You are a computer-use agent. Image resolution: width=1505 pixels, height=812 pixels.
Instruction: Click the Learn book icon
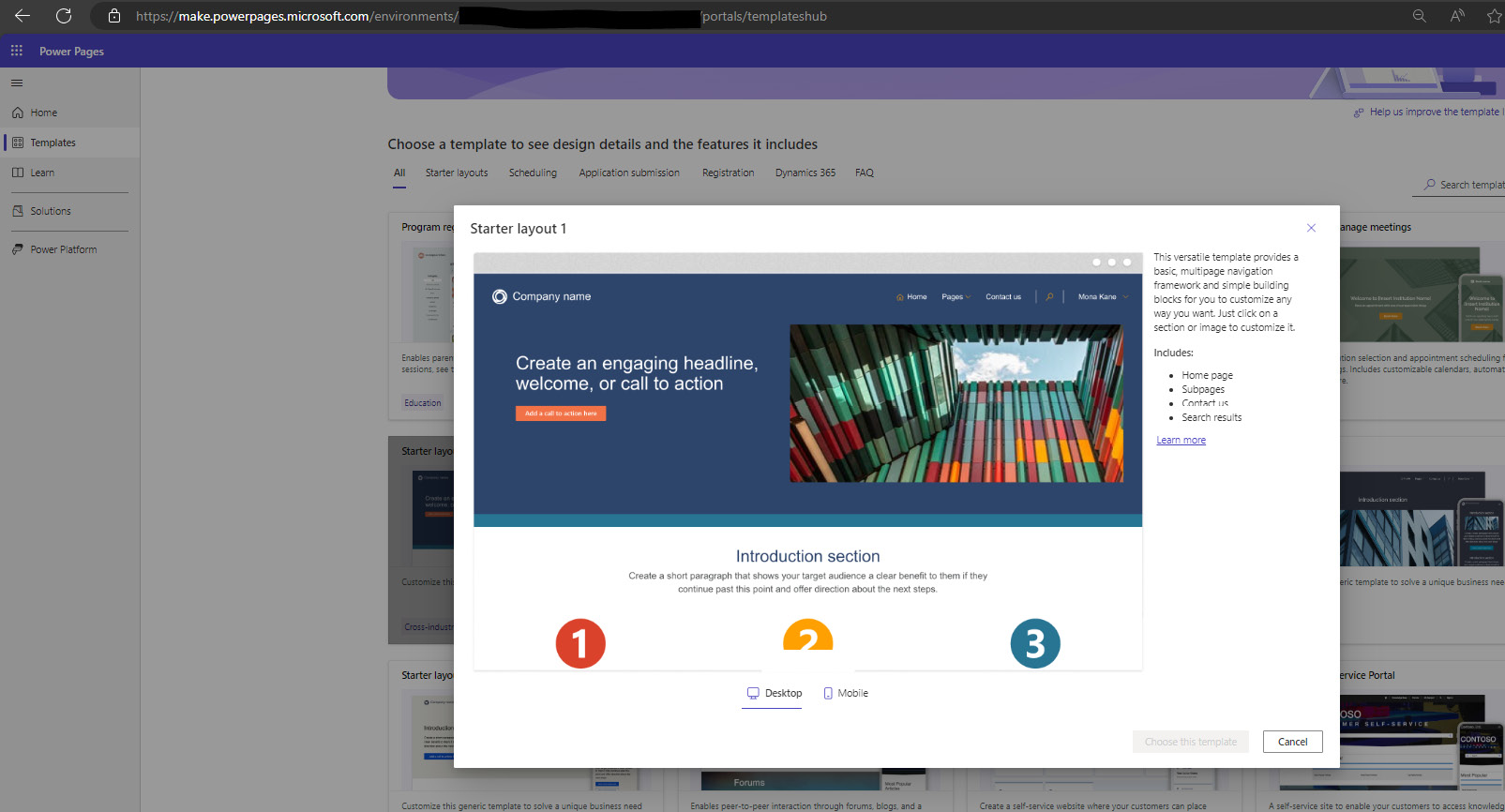18,173
